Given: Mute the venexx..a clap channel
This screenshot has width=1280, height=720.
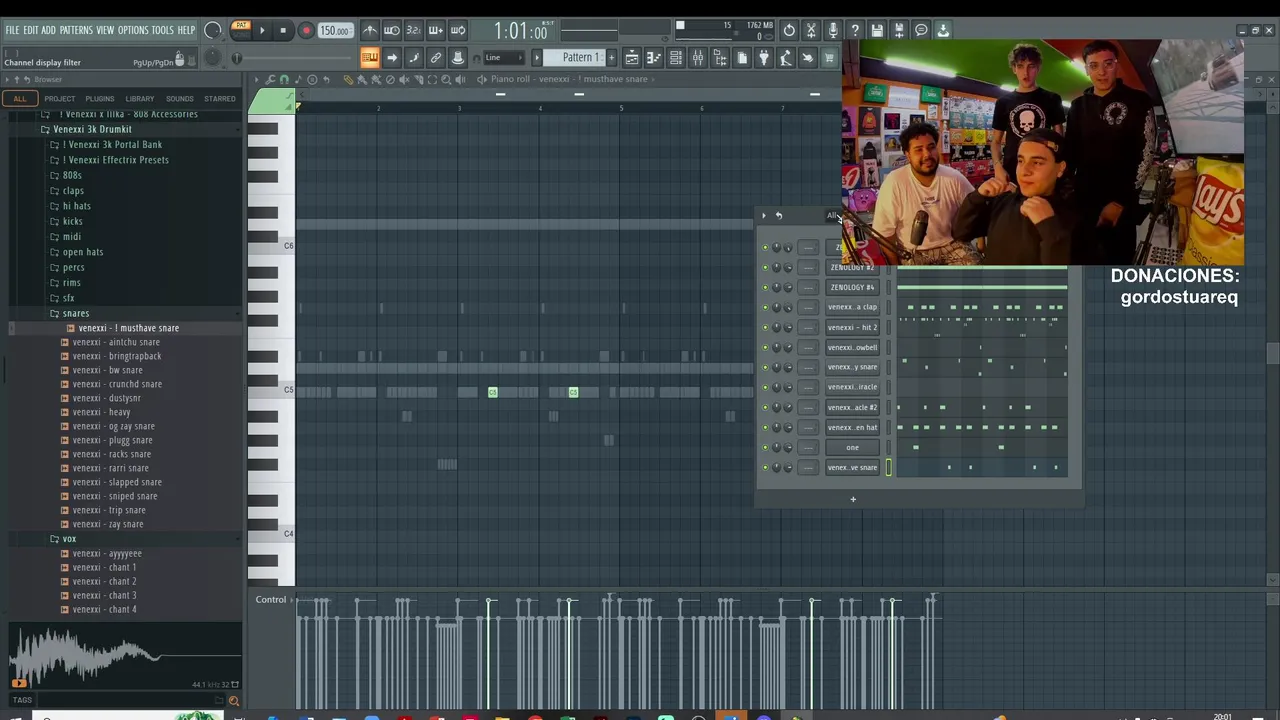Looking at the screenshot, I should click(x=765, y=308).
